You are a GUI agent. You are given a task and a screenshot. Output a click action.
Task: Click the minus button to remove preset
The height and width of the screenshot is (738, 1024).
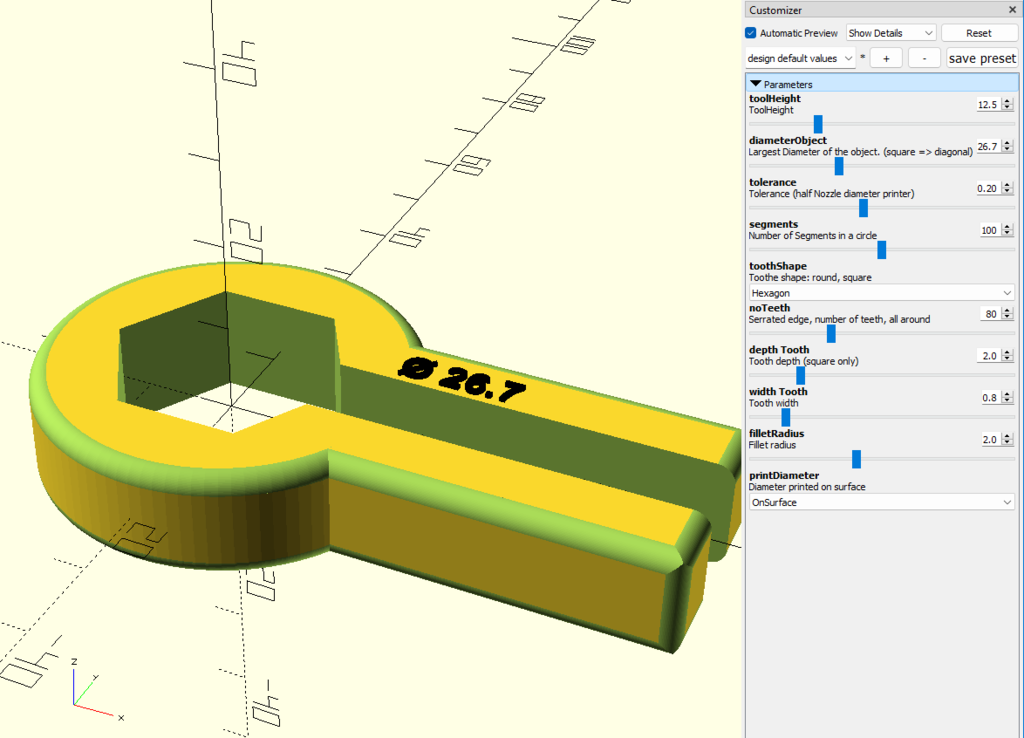(924, 58)
